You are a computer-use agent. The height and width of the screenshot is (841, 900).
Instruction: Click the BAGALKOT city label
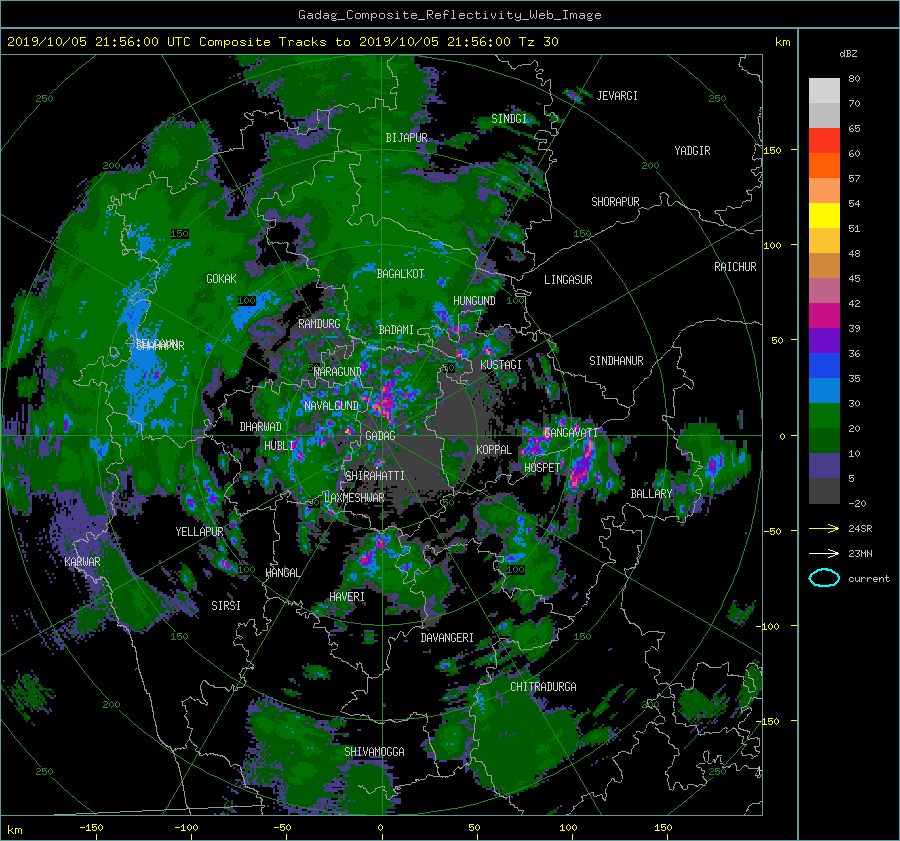(400, 274)
